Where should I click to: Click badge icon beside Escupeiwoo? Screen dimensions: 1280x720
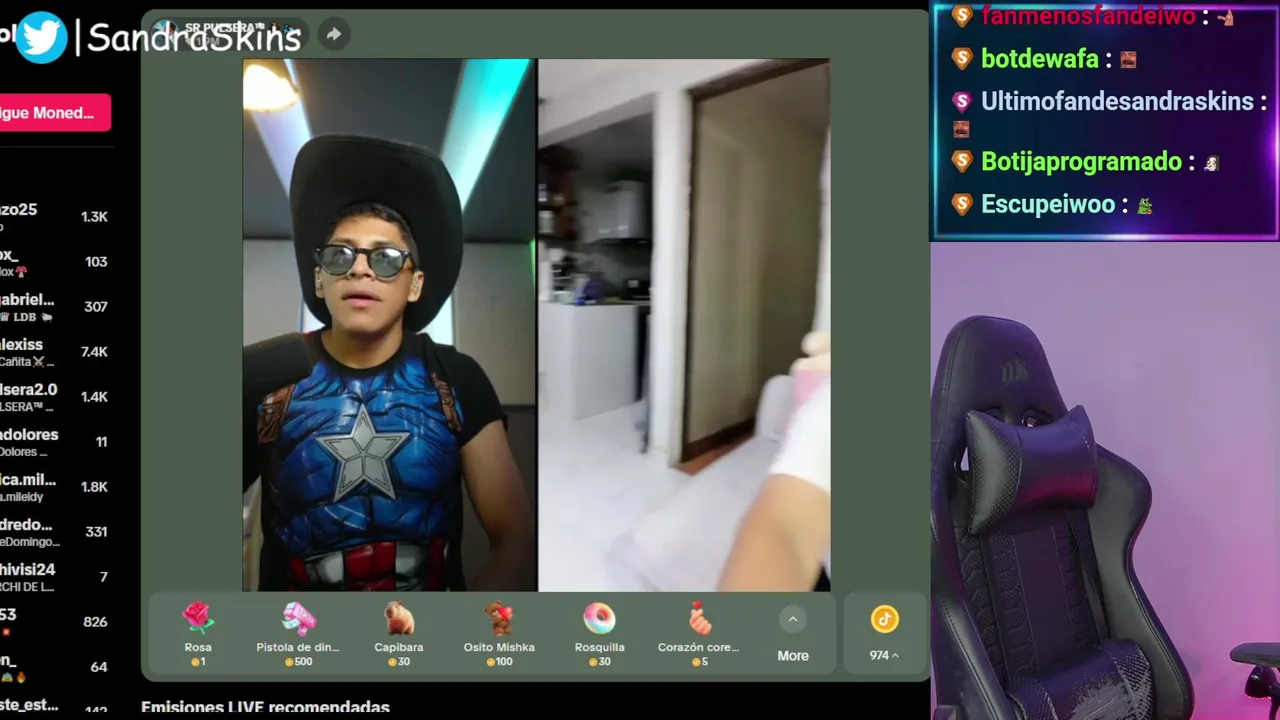962,204
